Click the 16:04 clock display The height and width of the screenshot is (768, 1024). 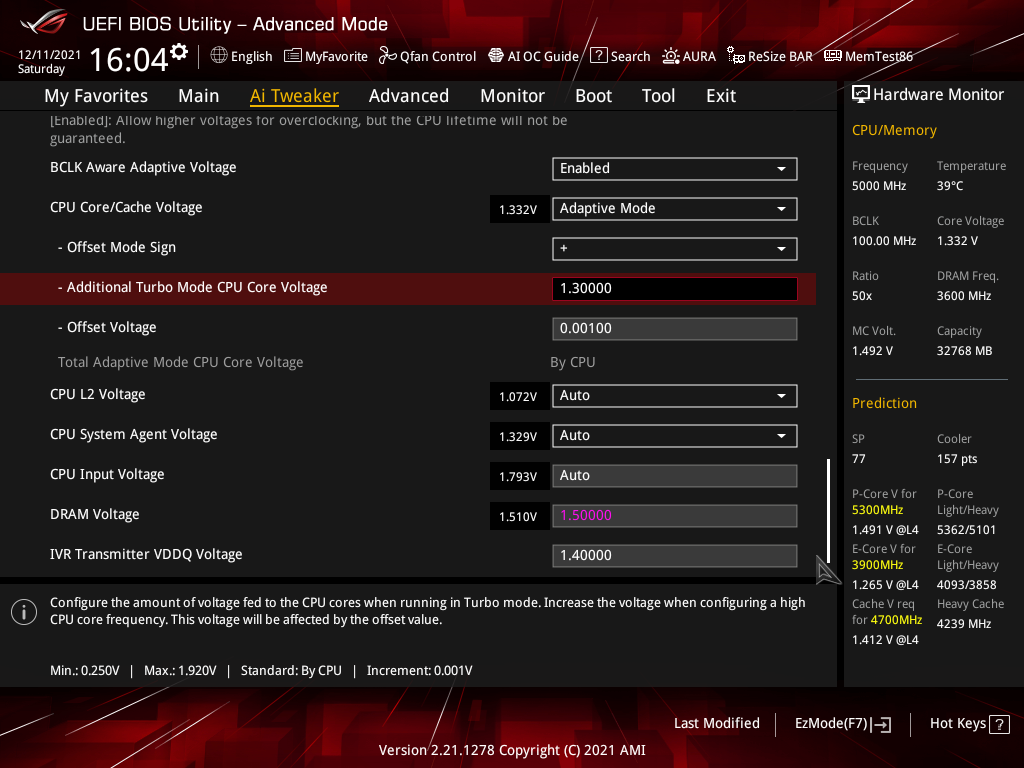[x=129, y=59]
